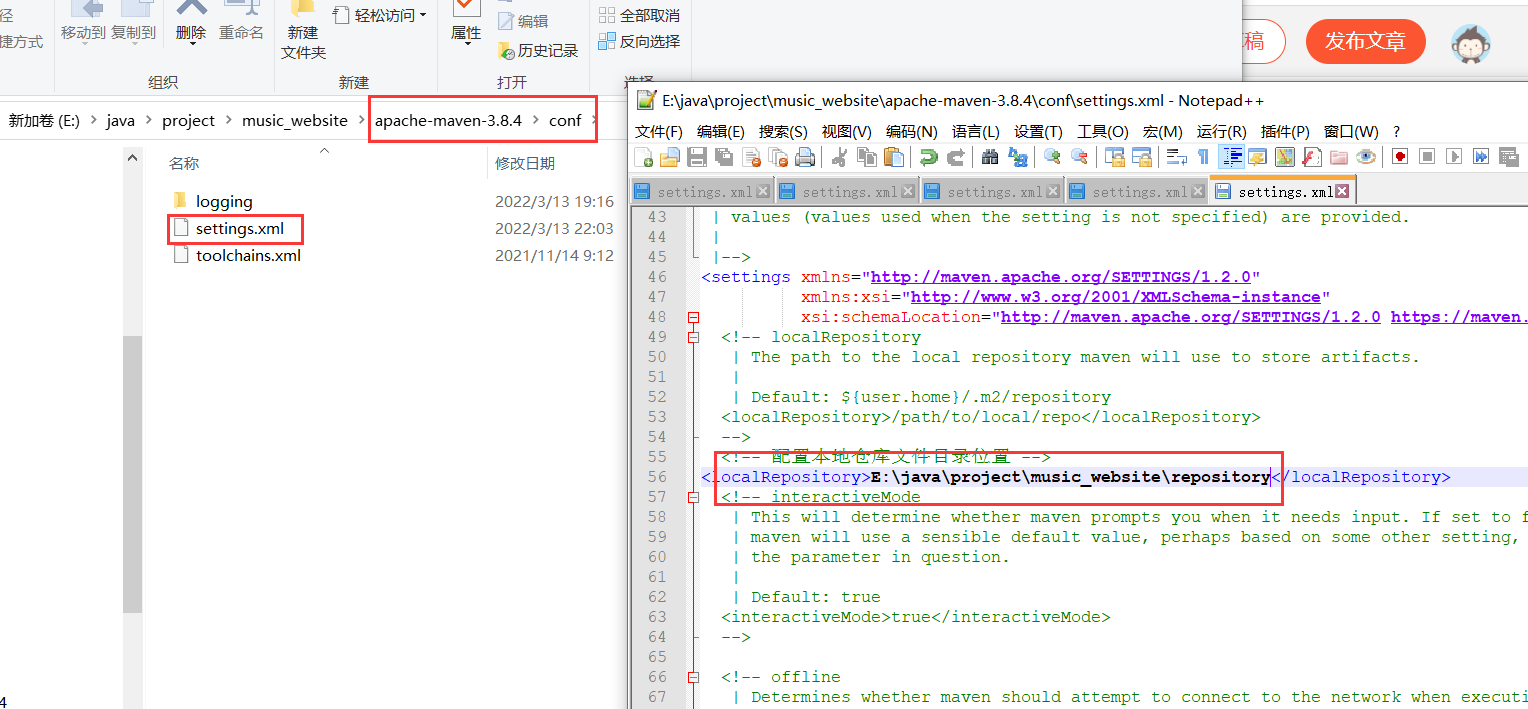Image resolution: width=1528 pixels, height=709 pixels.
Task: Click the Close All documents toolbar icon
Action: tap(778, 157)
